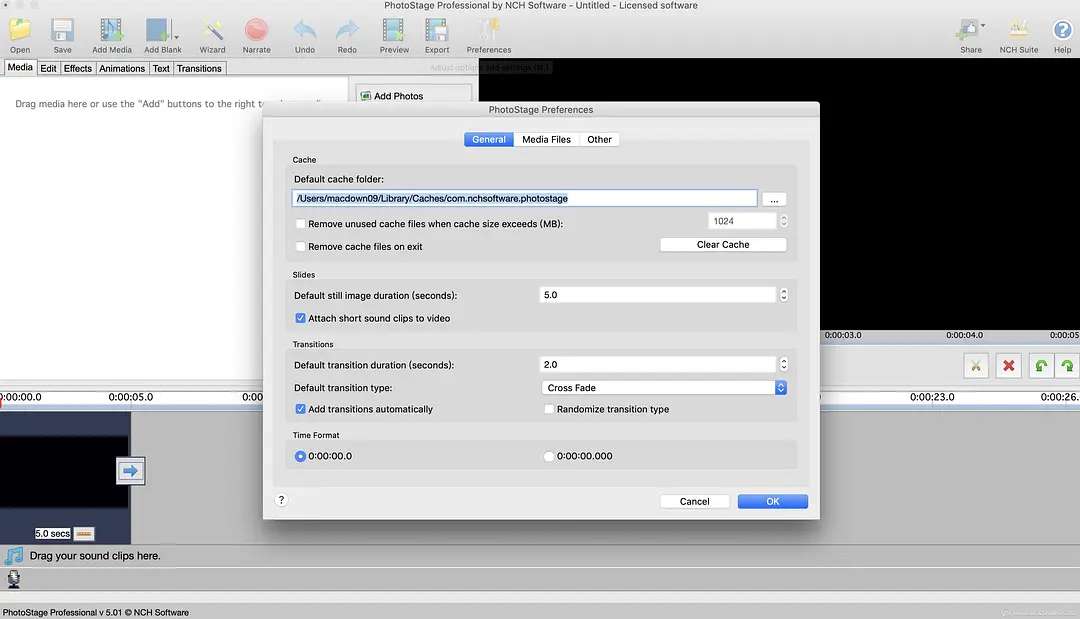The width and height of the screenshot is (1080, 619).
Task: Switch to the Media Files tab
Action: [546, 139]
